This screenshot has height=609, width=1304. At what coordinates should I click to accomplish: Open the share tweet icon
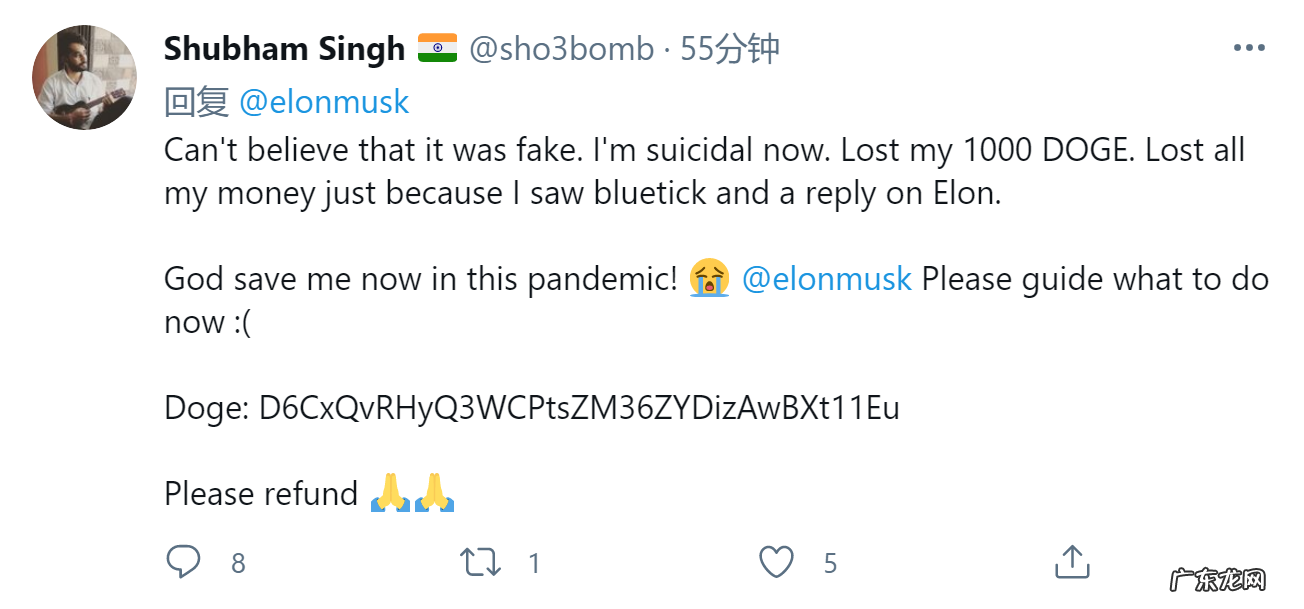[1072, 561]
